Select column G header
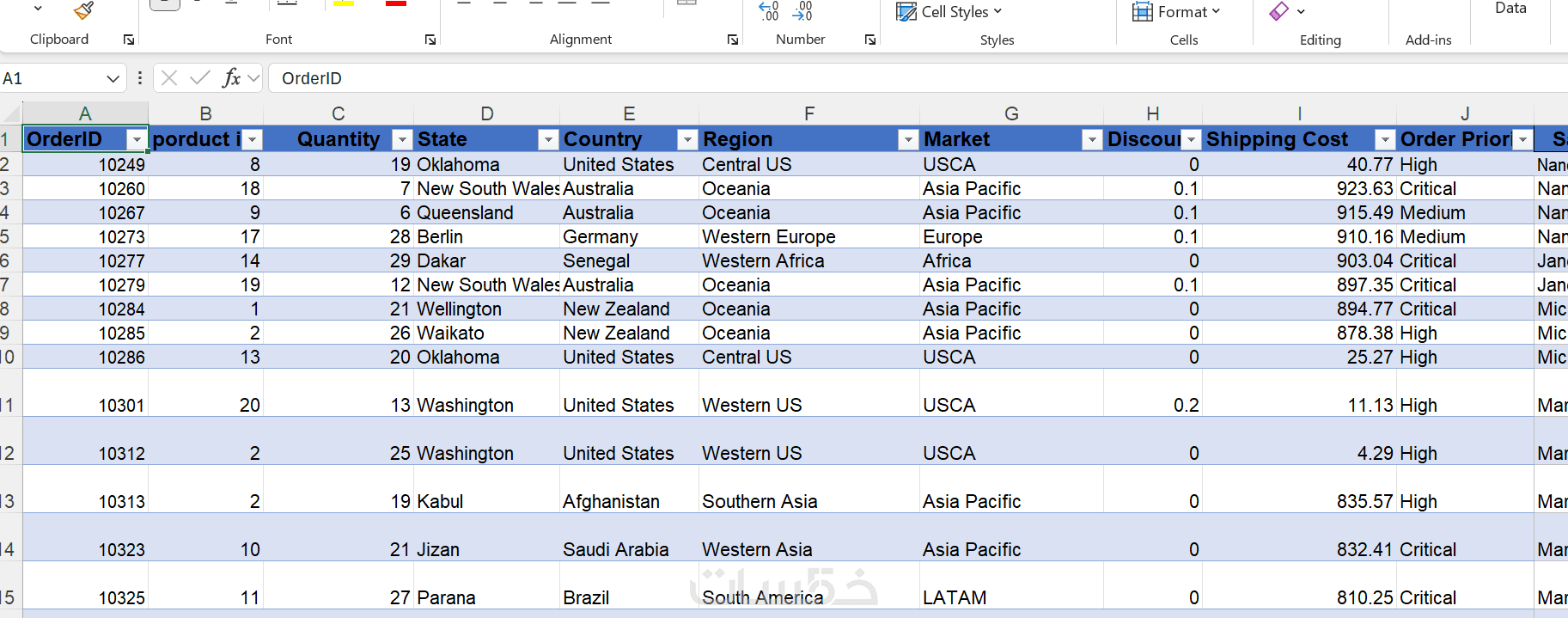 click(1011, 113)
